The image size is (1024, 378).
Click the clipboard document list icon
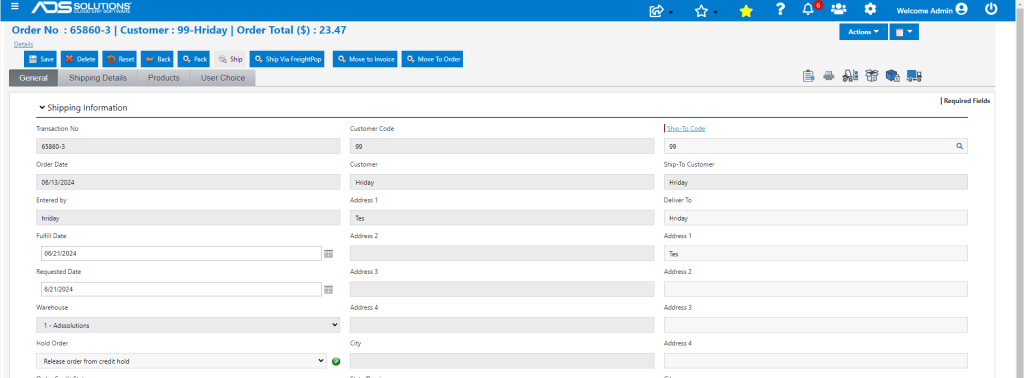tap(809, 76)
